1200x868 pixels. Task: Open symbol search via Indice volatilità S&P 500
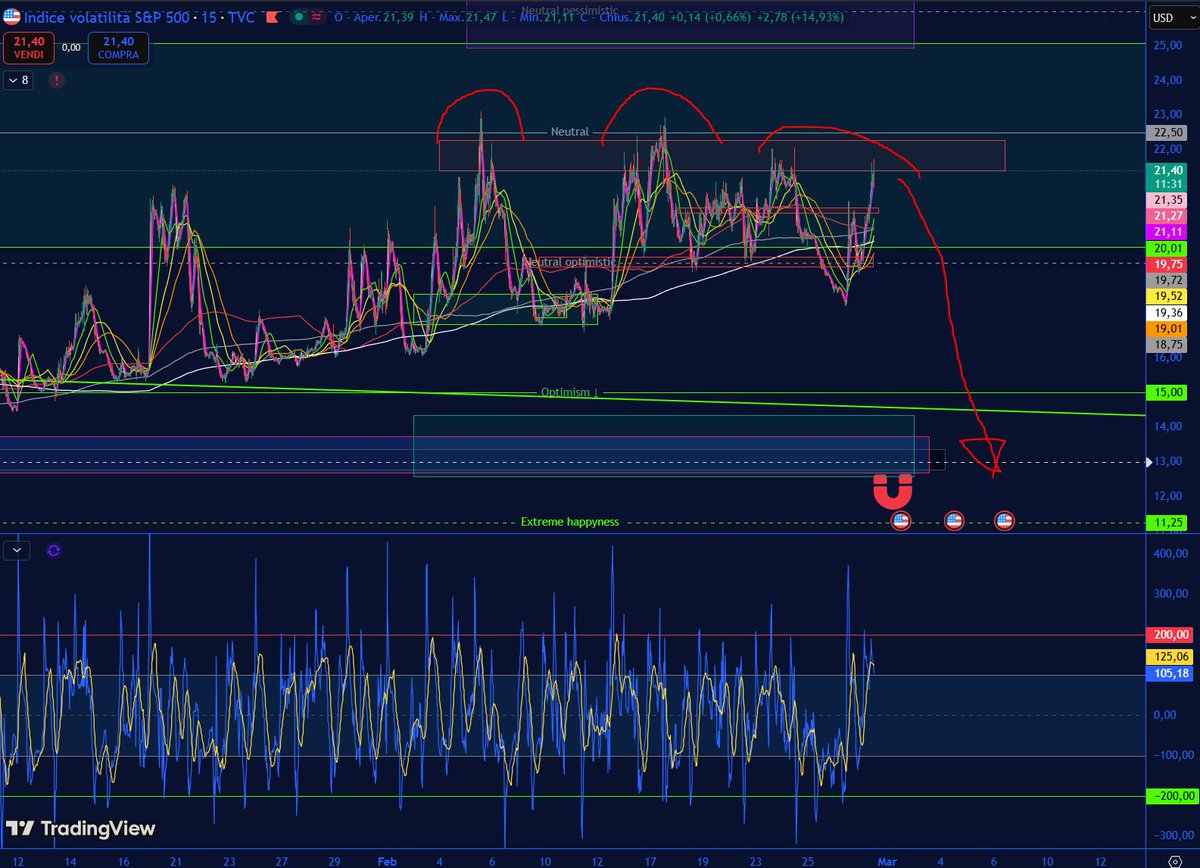click(107, 17)
